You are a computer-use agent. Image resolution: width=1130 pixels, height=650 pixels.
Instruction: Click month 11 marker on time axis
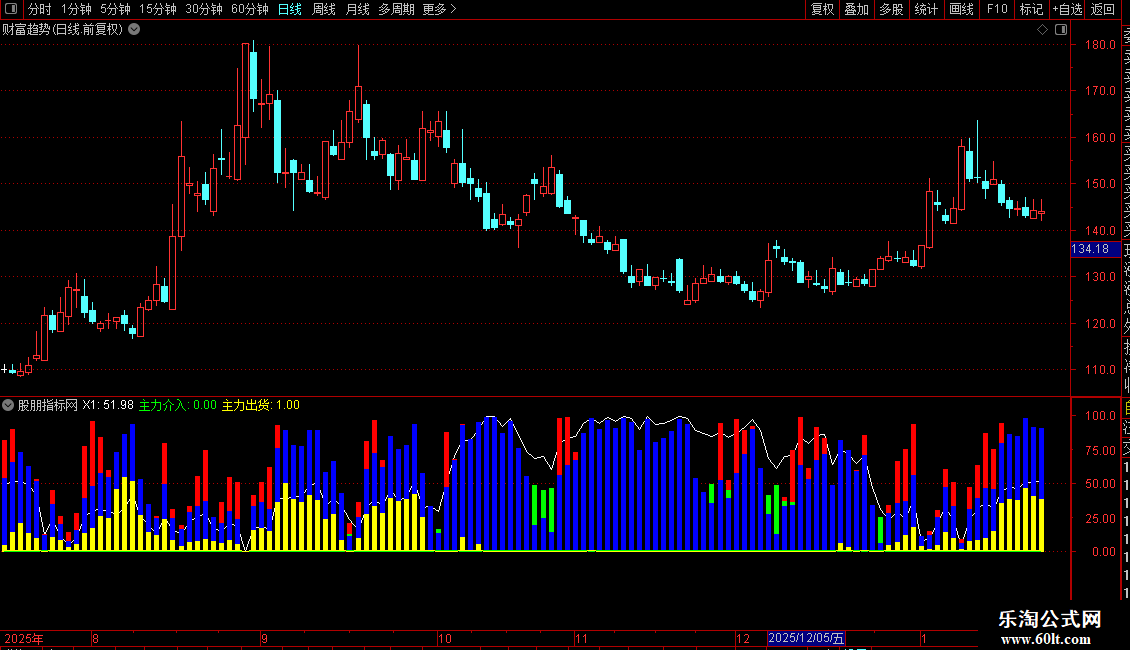[x=582, y=638]
